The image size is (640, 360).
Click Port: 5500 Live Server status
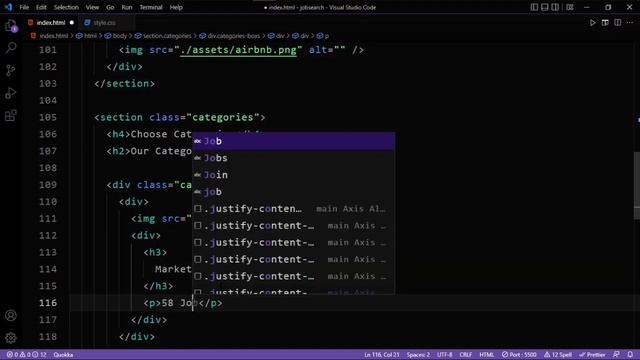click(519, 355)
